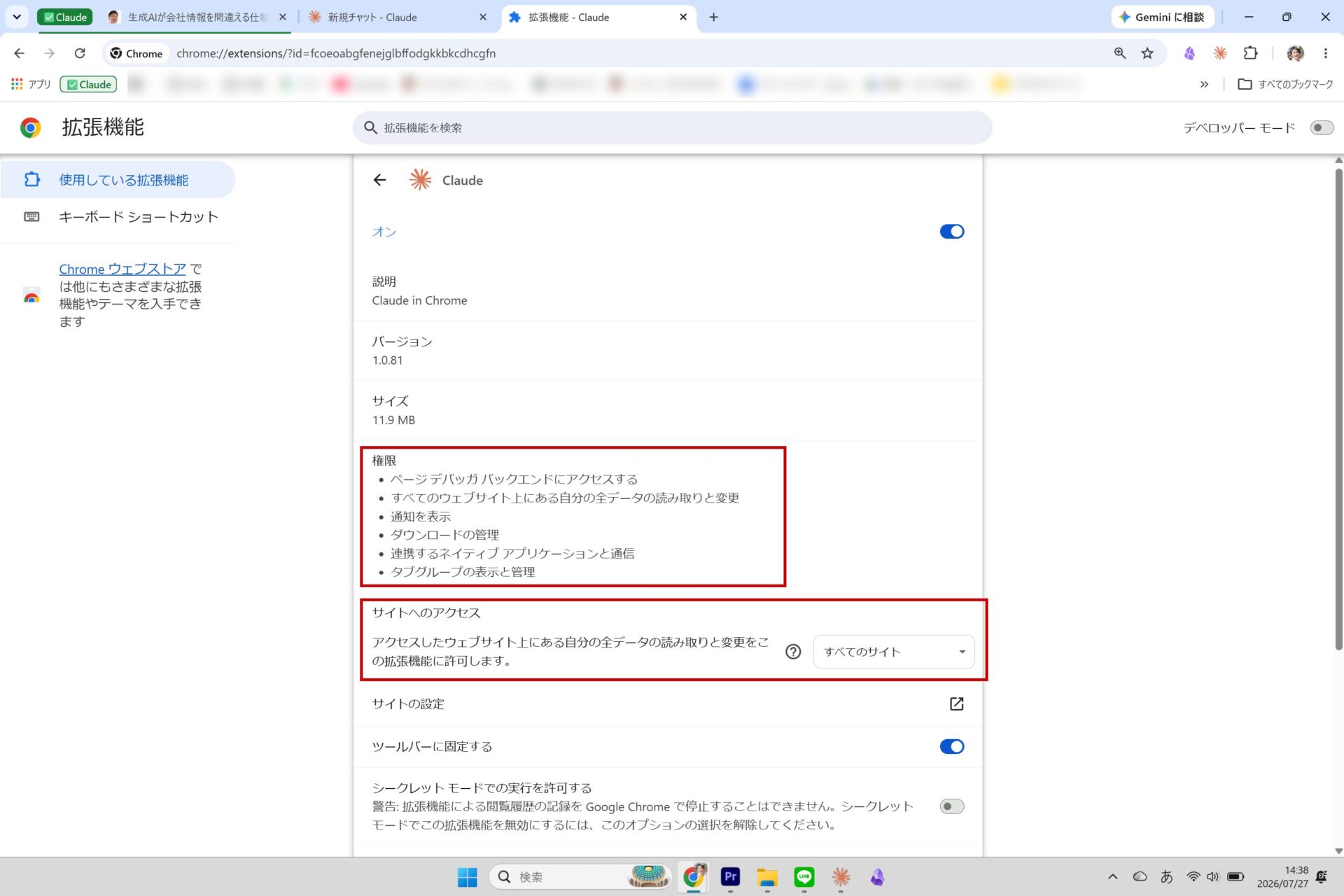Open the profile avatar menu
1344x896 pixels.
(1295, 53)
